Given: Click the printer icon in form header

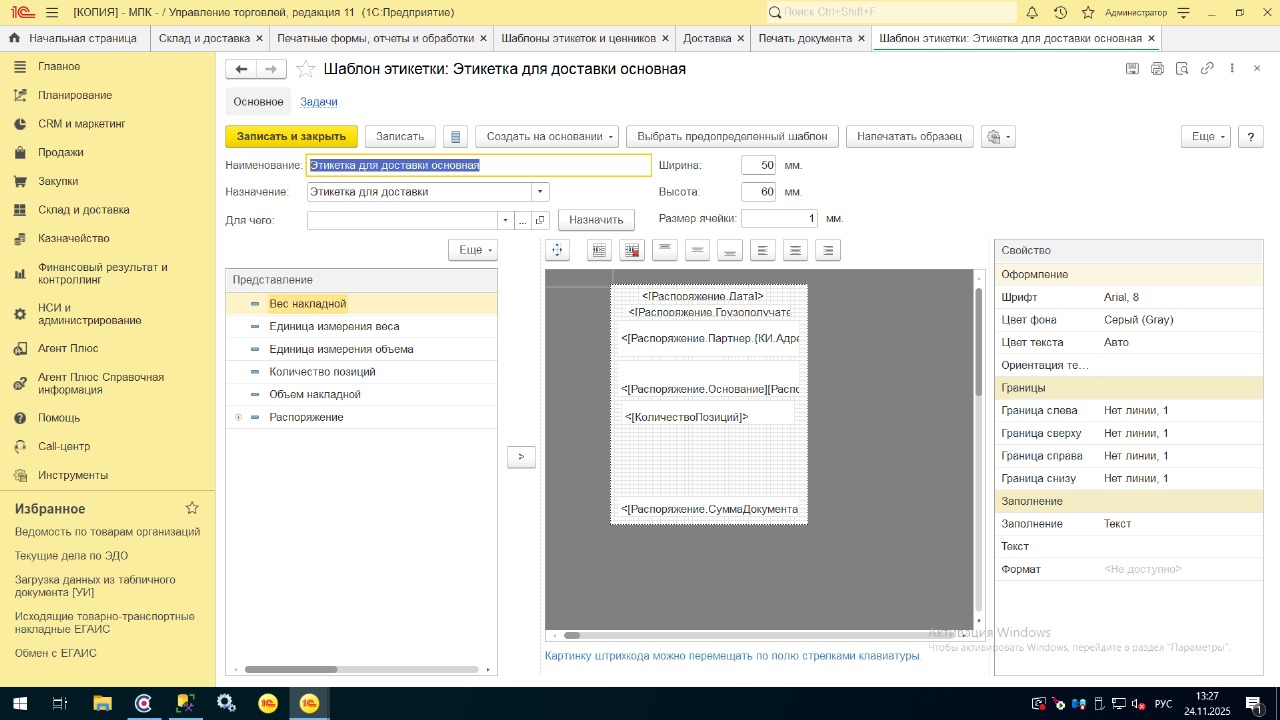Looking at the screenshot, I should tap(1157, 69).
